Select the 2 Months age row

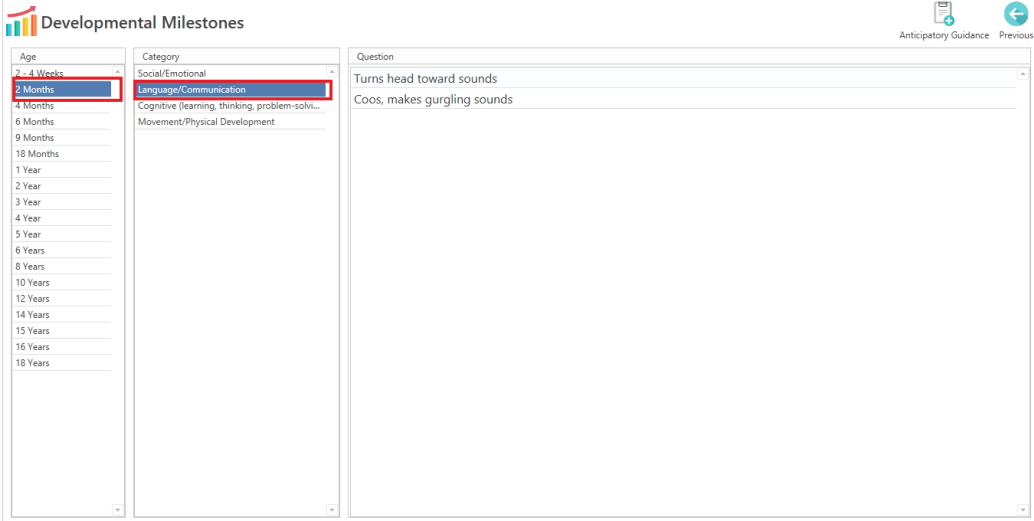62,90
